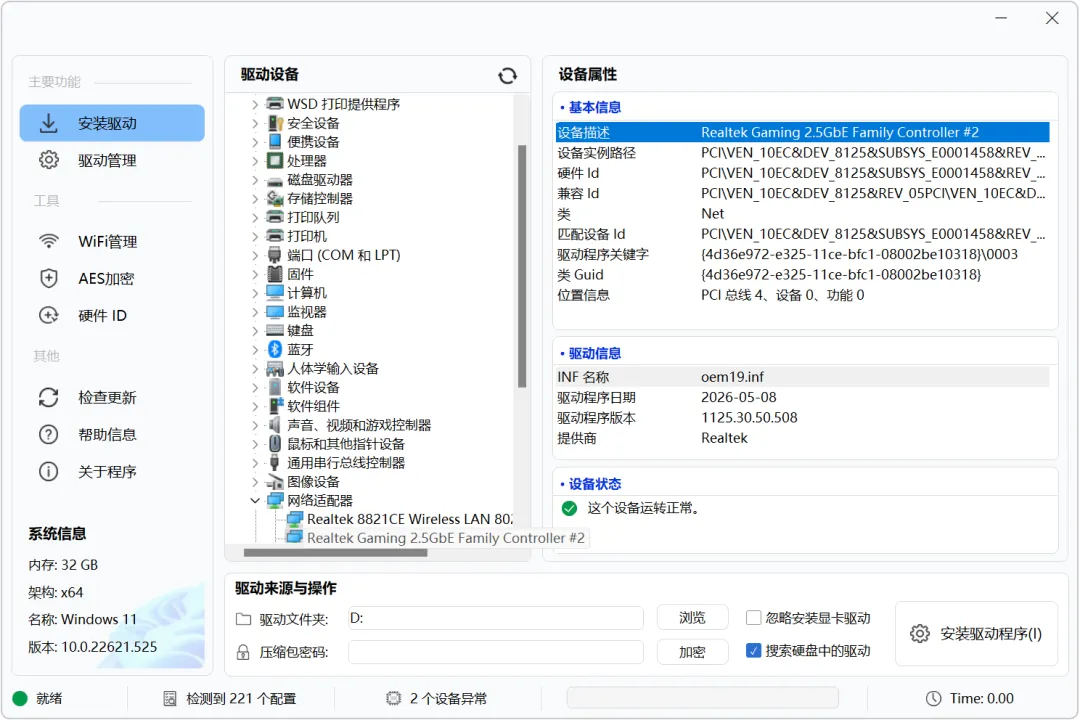Click the 鼠标和其他指针设备 mouse icon
Viewport: 1080px width, 720px height.
(275, 444)
